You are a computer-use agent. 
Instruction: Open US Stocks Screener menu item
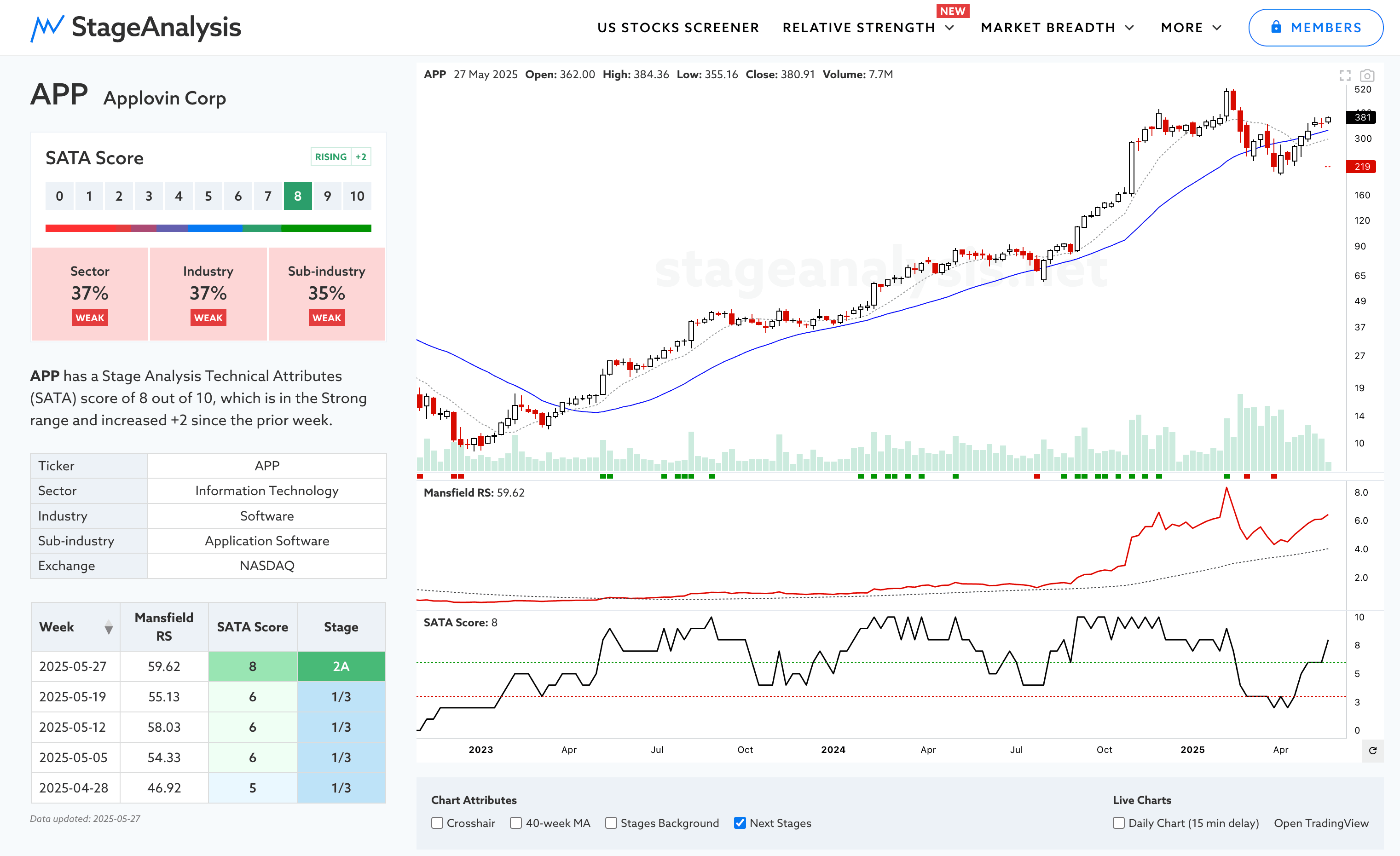coord(678,28)
